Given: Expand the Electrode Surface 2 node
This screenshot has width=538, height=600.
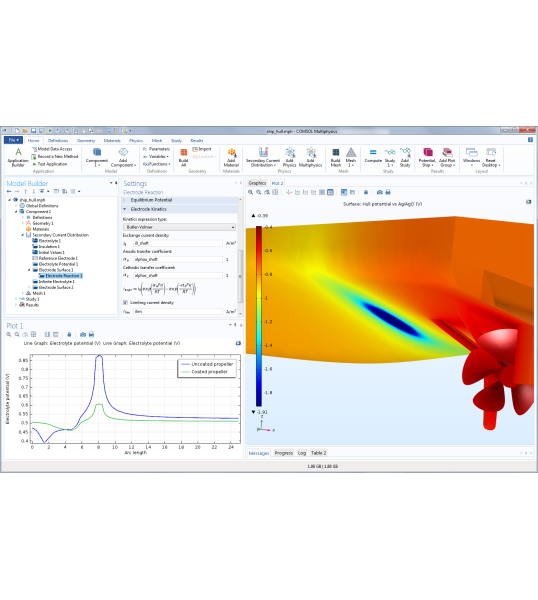Looking at the screenshot, I should coord(29,287).
